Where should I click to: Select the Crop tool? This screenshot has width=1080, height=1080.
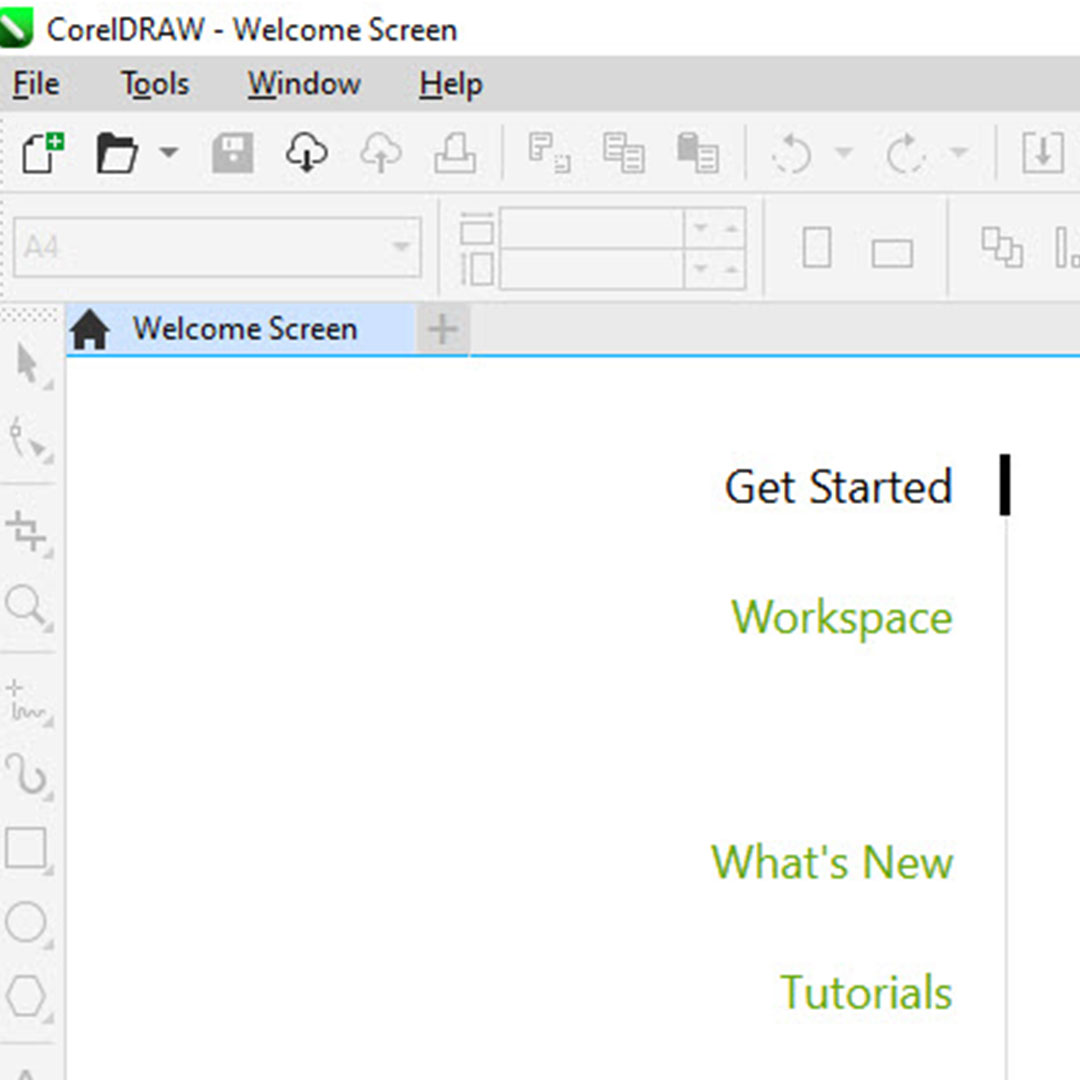pyautogui.click(x=27, y=531)
